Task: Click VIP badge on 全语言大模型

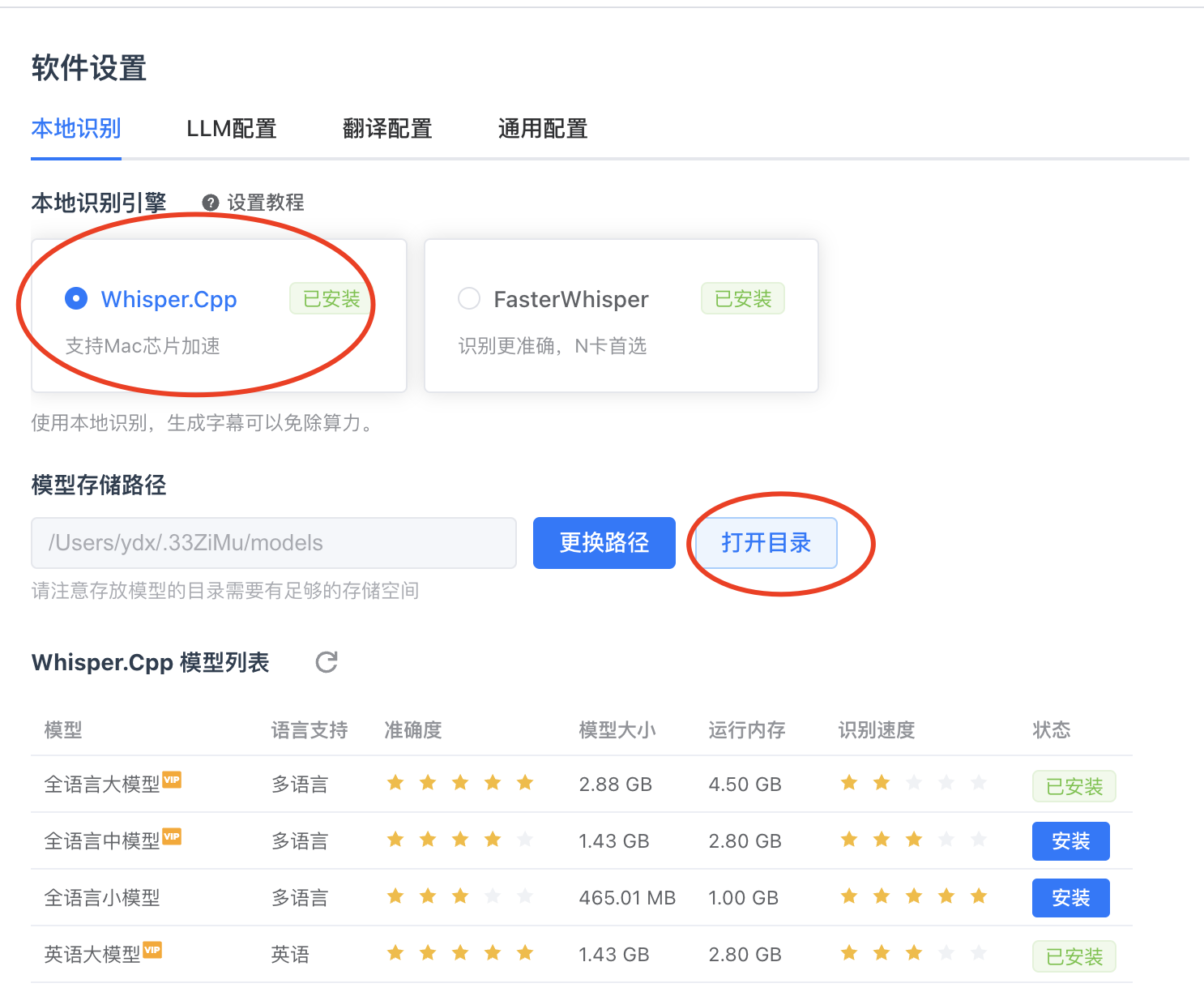Action: pyautogui.click(x=172, y=780)
